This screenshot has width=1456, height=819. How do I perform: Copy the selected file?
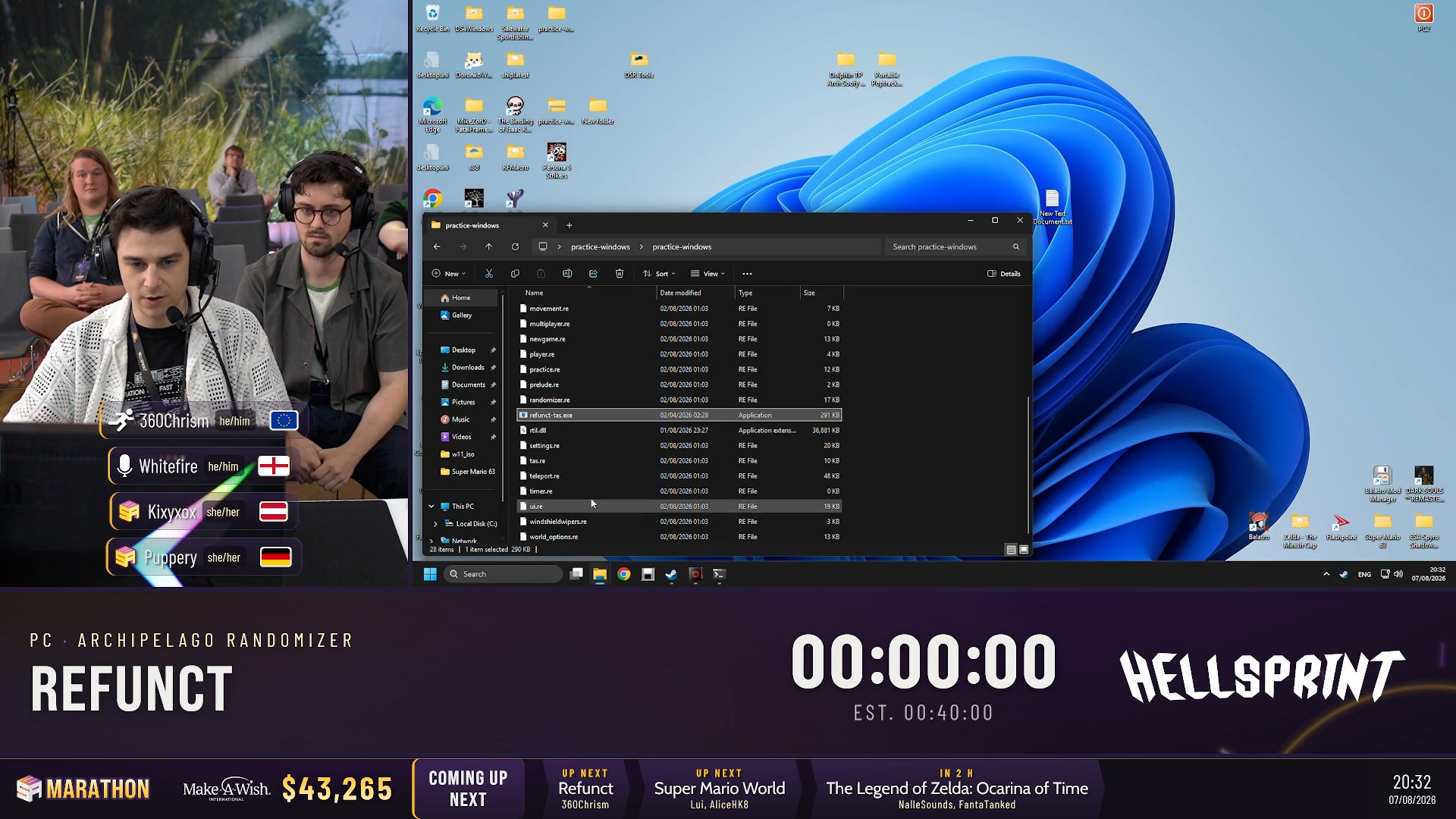point(515,274)
